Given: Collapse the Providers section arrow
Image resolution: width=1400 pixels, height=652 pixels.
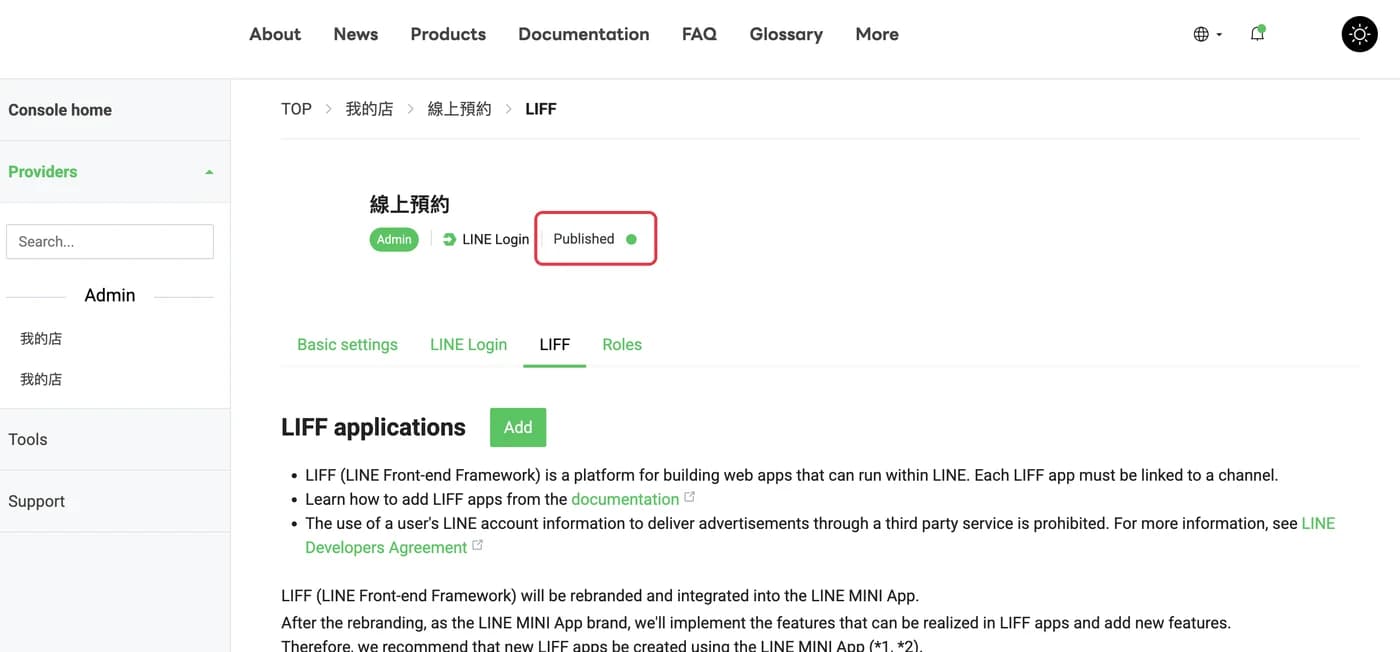Looking at the screenshot, I should pos(209,172).
